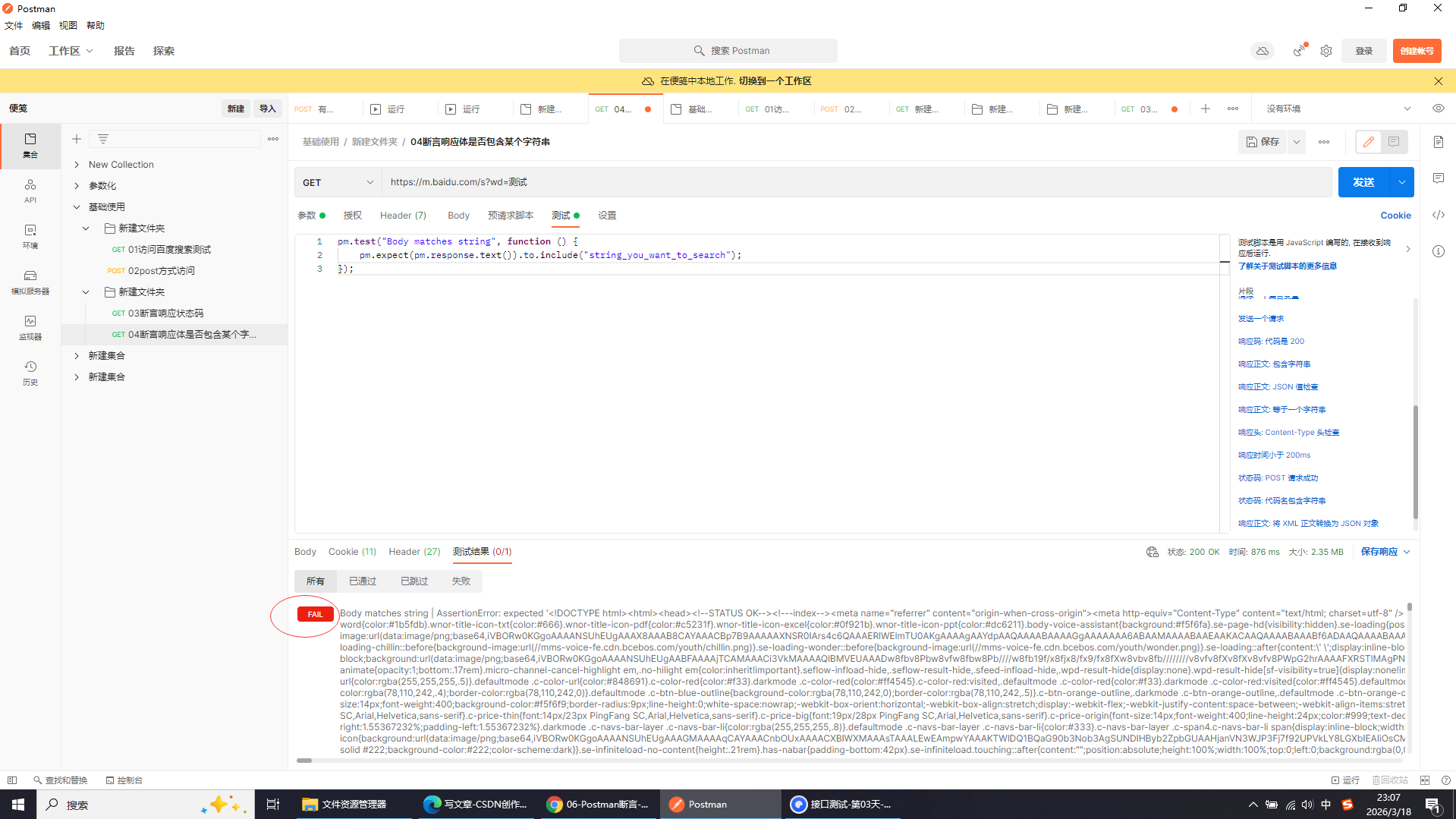Add a new request tab with plus

click(1206, 109)
